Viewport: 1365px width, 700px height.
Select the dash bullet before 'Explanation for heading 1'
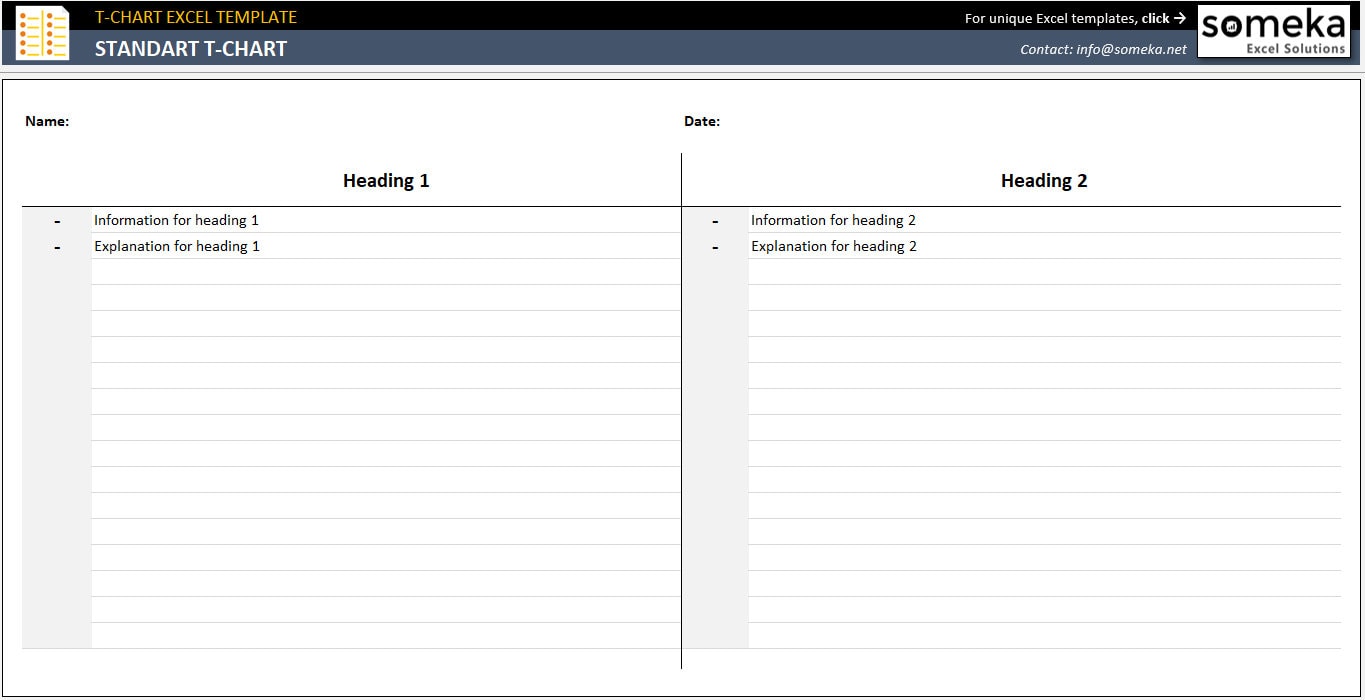click(57, 245)
